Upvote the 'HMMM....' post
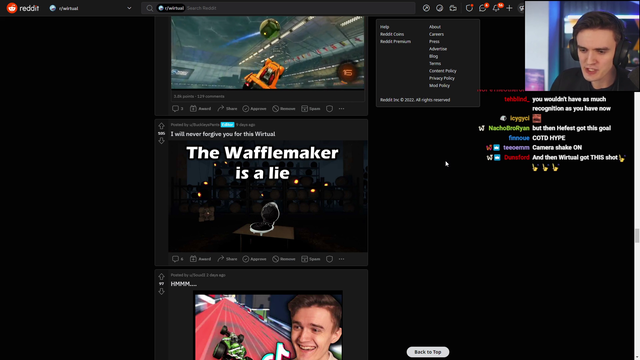This screenshot has width=640, height=360. click(x=161, y=276)
